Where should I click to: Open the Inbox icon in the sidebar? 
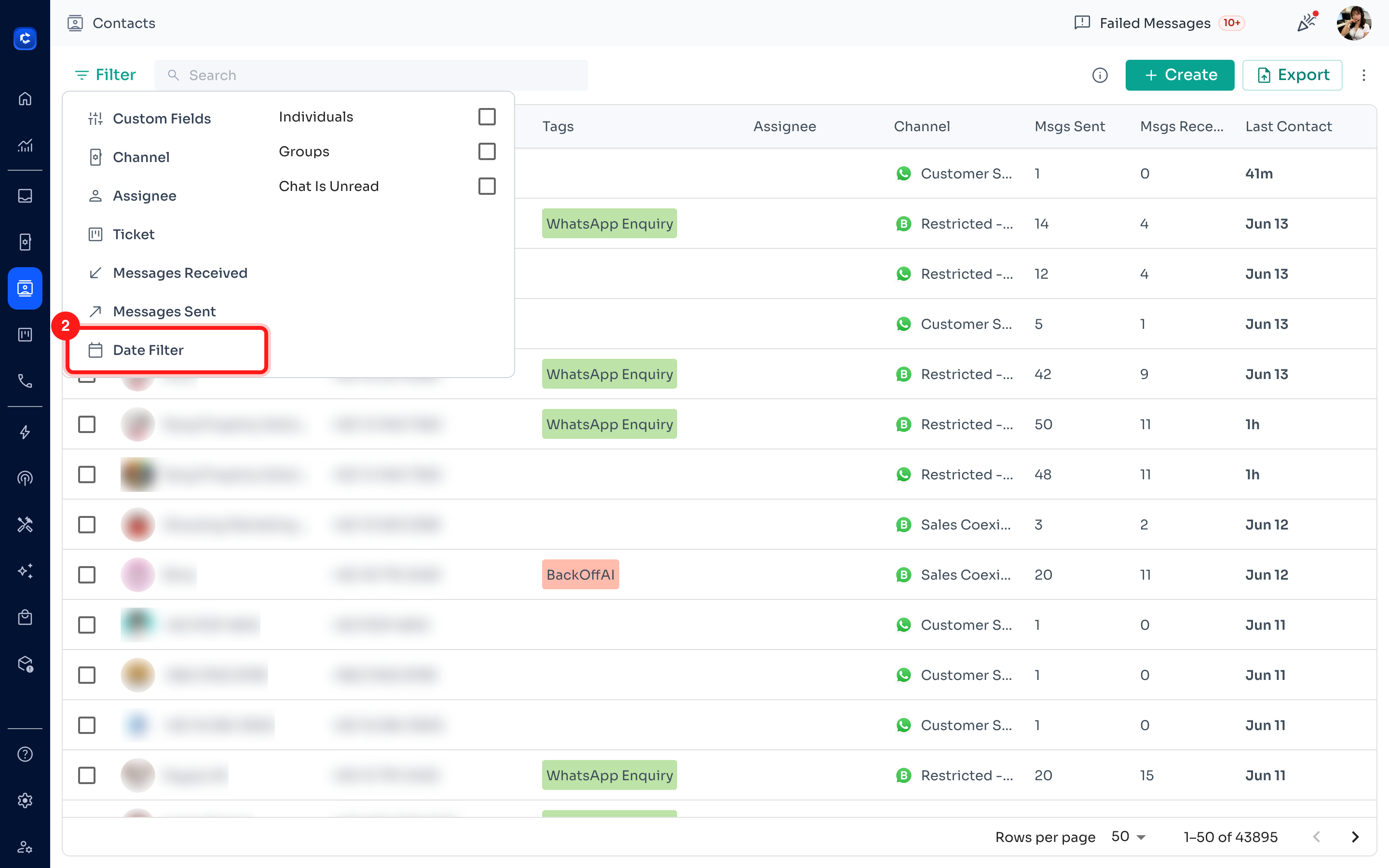coord(25,196)
